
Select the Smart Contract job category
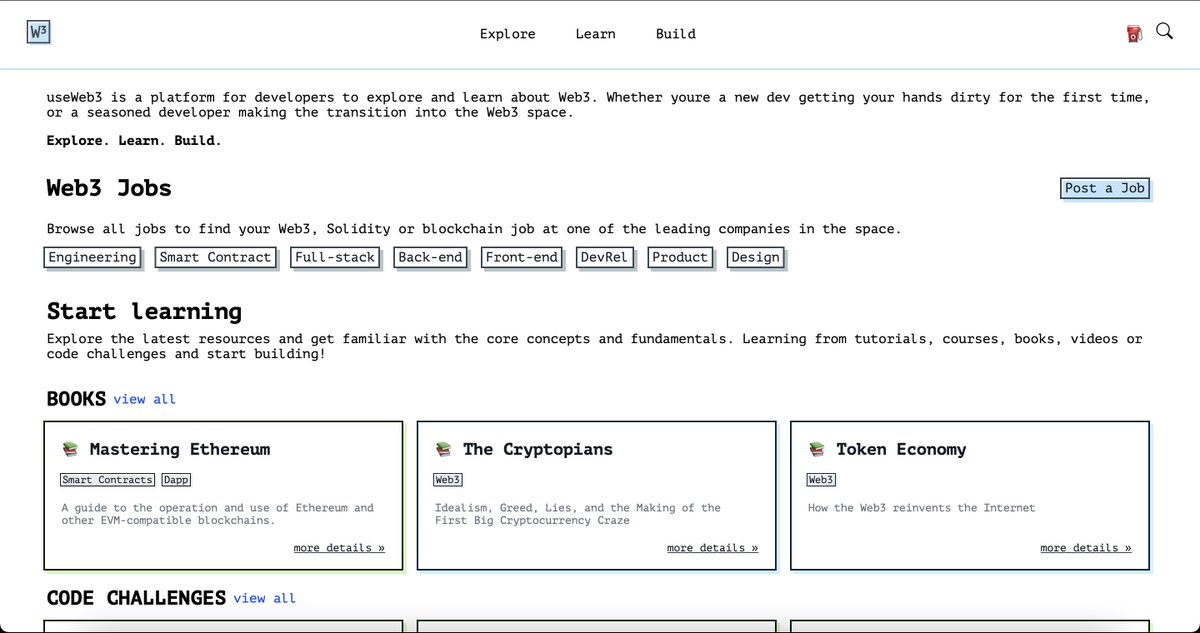click(x=215, y=257)
